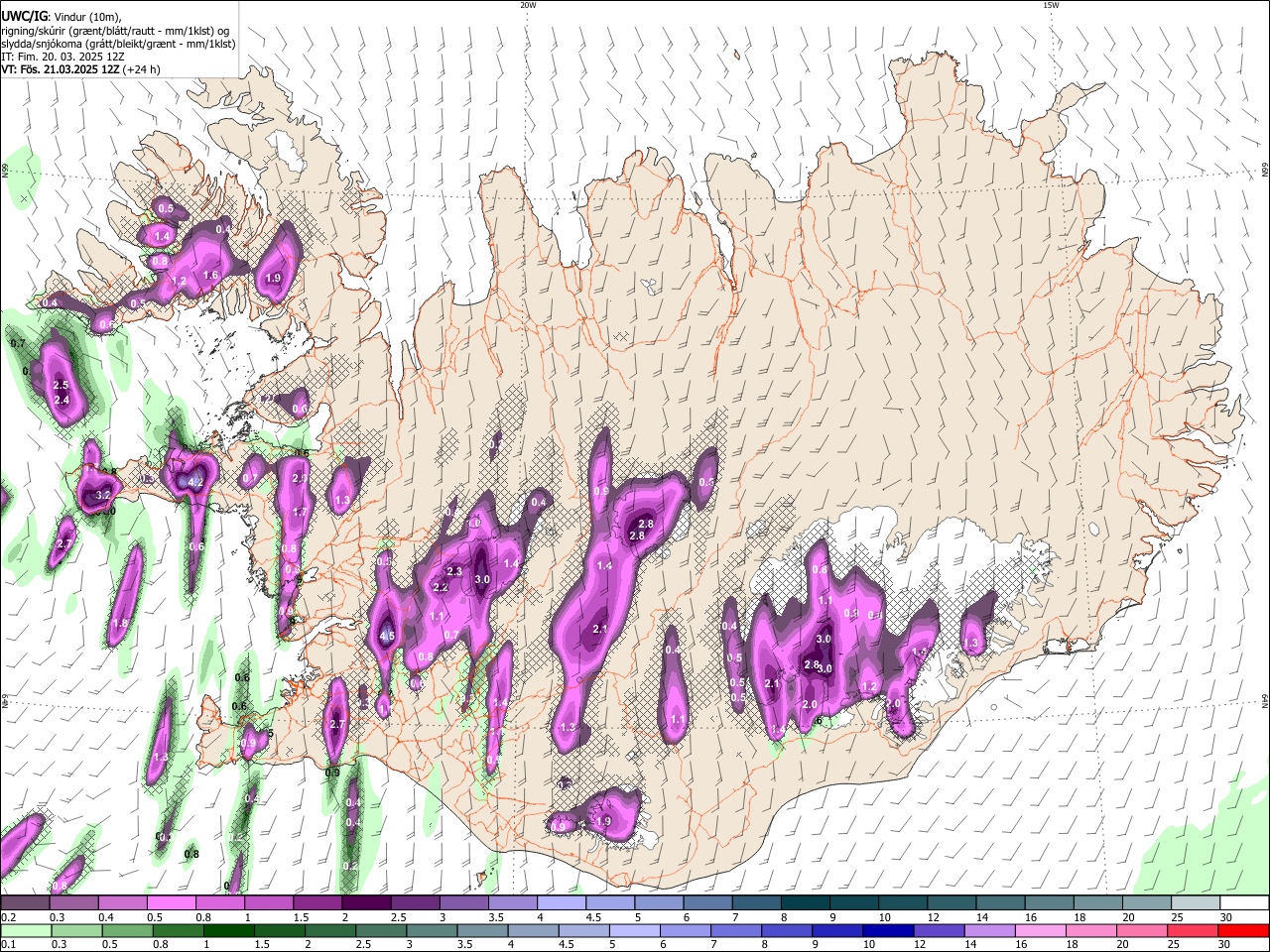This screenshot has width=1270, height=952.
Task: Click the upper legend swatch starting at 0.2
Action: coord(25,903)
